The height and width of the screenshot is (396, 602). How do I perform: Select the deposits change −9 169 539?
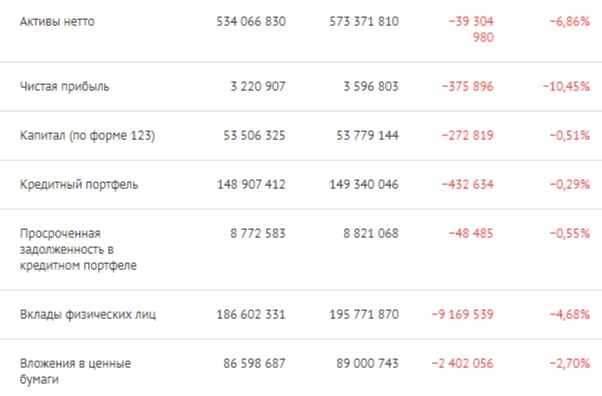462,315
